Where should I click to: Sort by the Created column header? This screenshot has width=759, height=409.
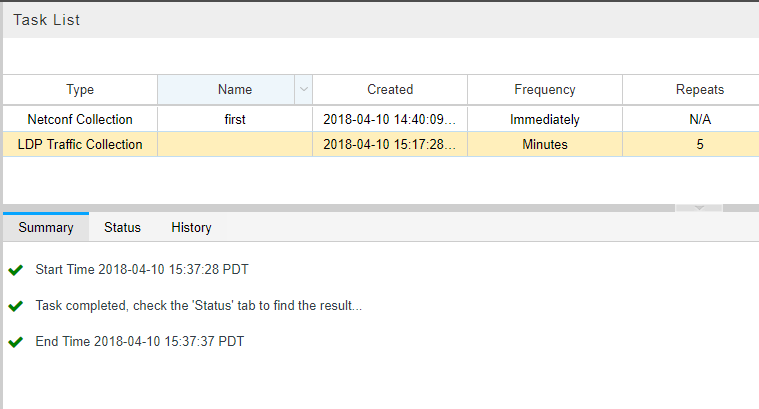pos(390,89)
